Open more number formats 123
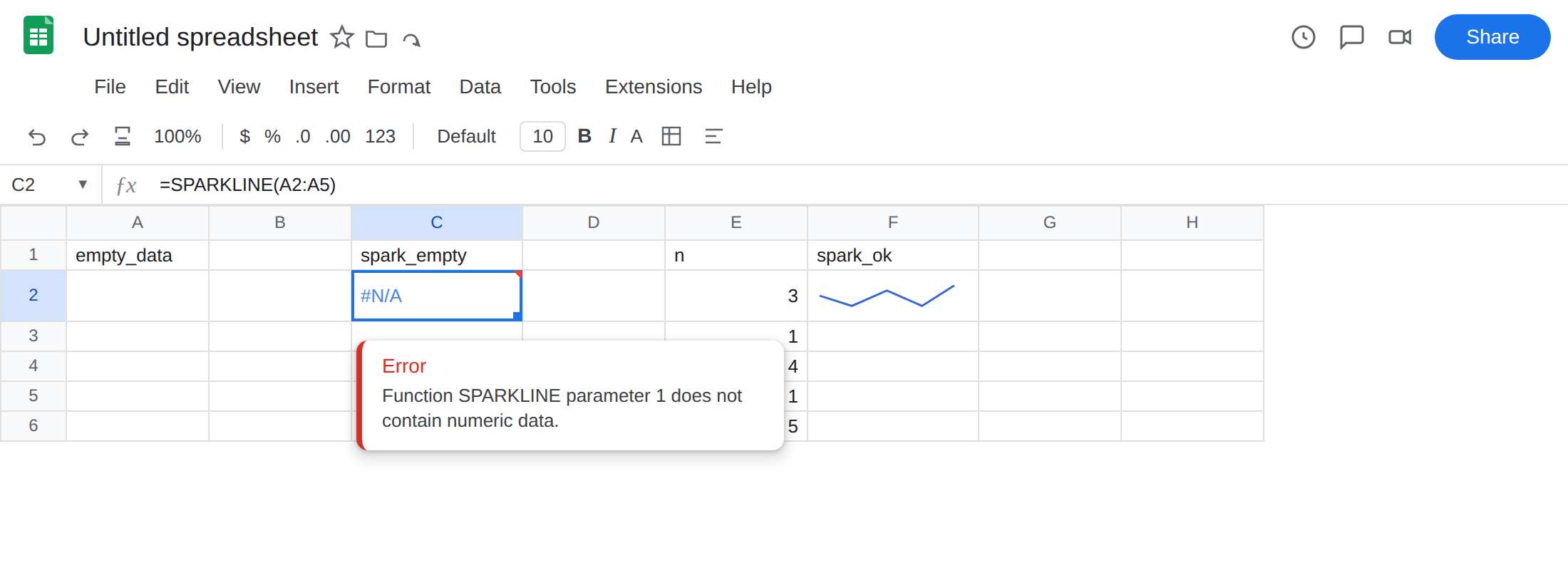 pyautogui.click(x=380, y=136)
